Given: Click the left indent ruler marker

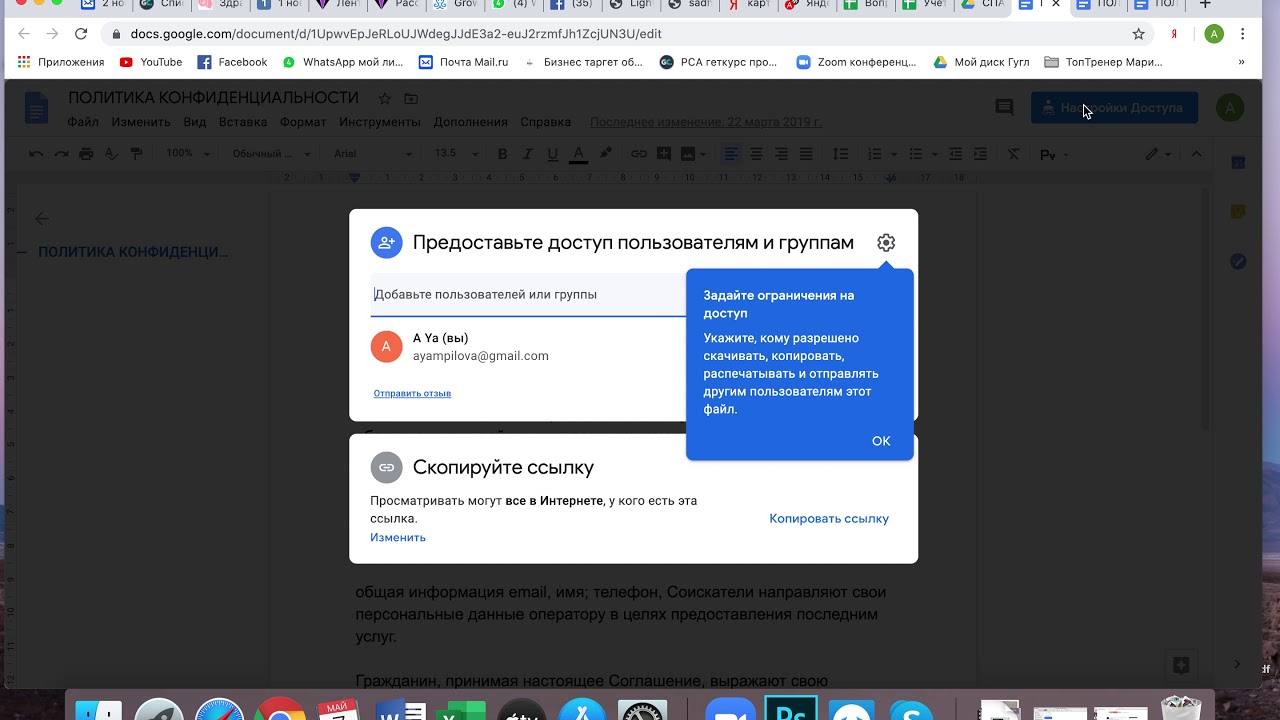Looking at the screenshot, I should tap(354, 177).
